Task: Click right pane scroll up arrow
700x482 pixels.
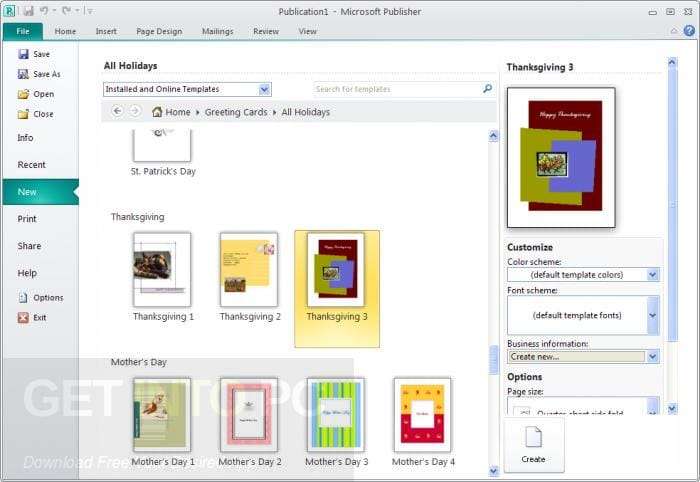Action: click(672, 63)
